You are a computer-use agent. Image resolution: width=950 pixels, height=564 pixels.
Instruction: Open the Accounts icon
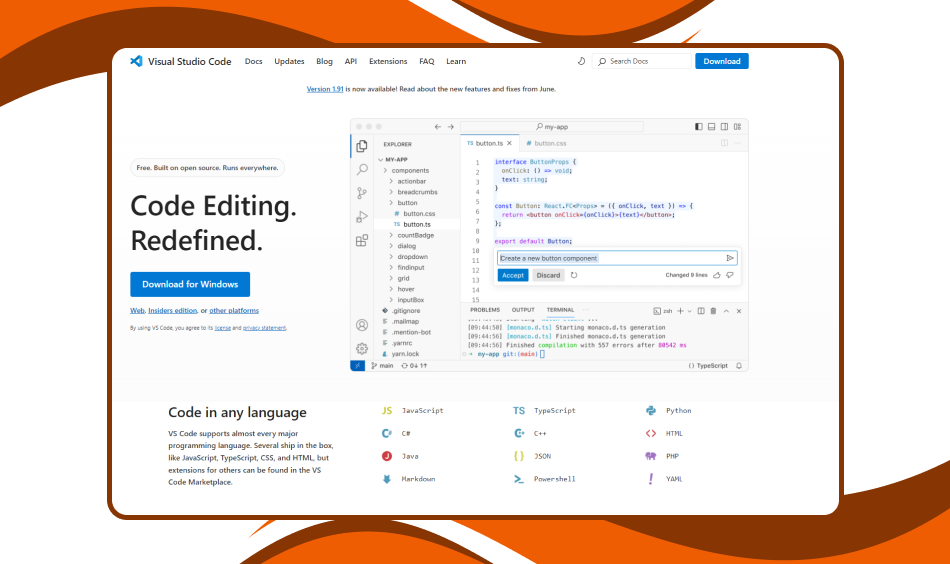[x=362, y=325]
